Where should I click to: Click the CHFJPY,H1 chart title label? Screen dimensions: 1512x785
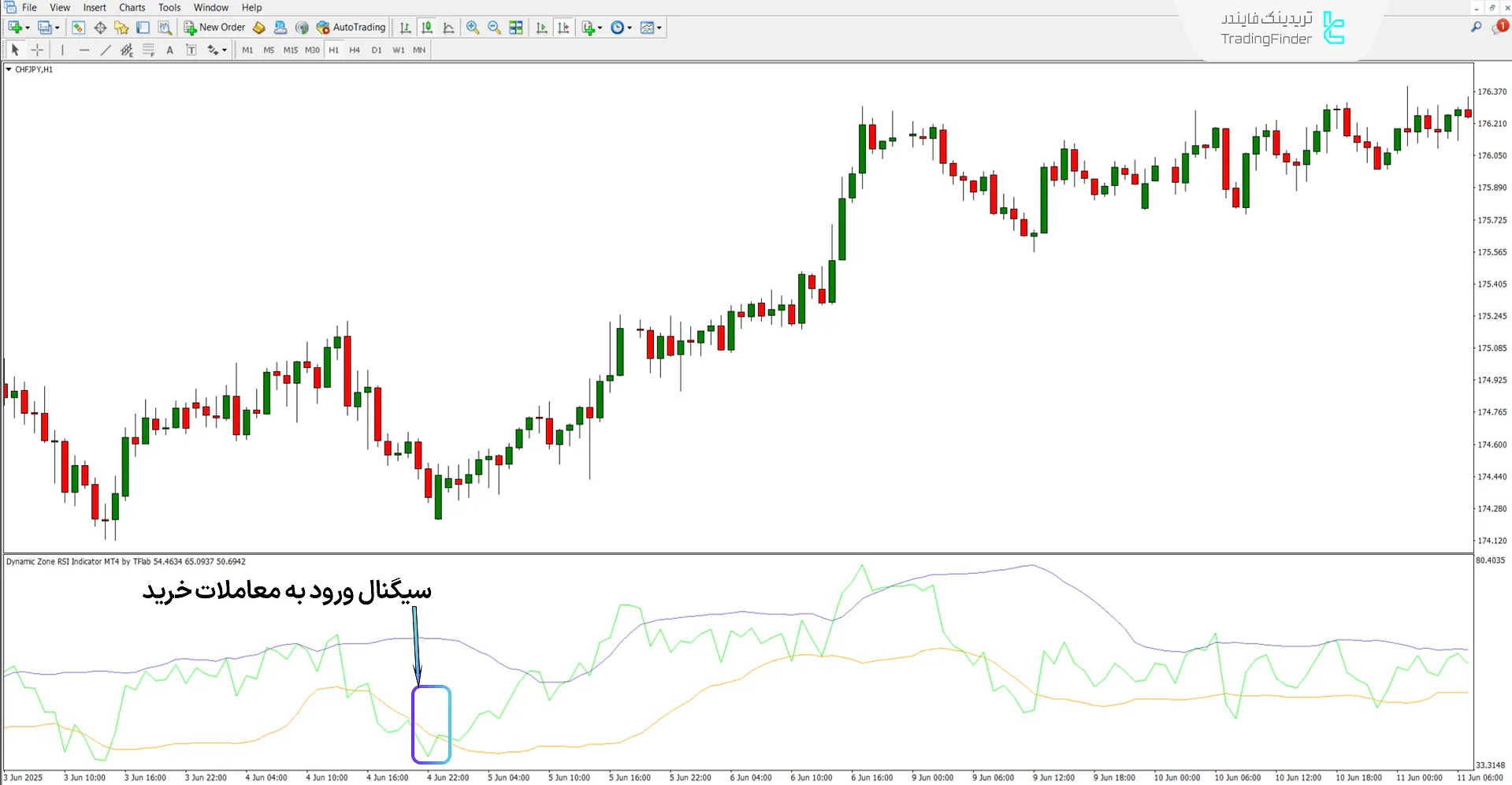tap(32, 69)
